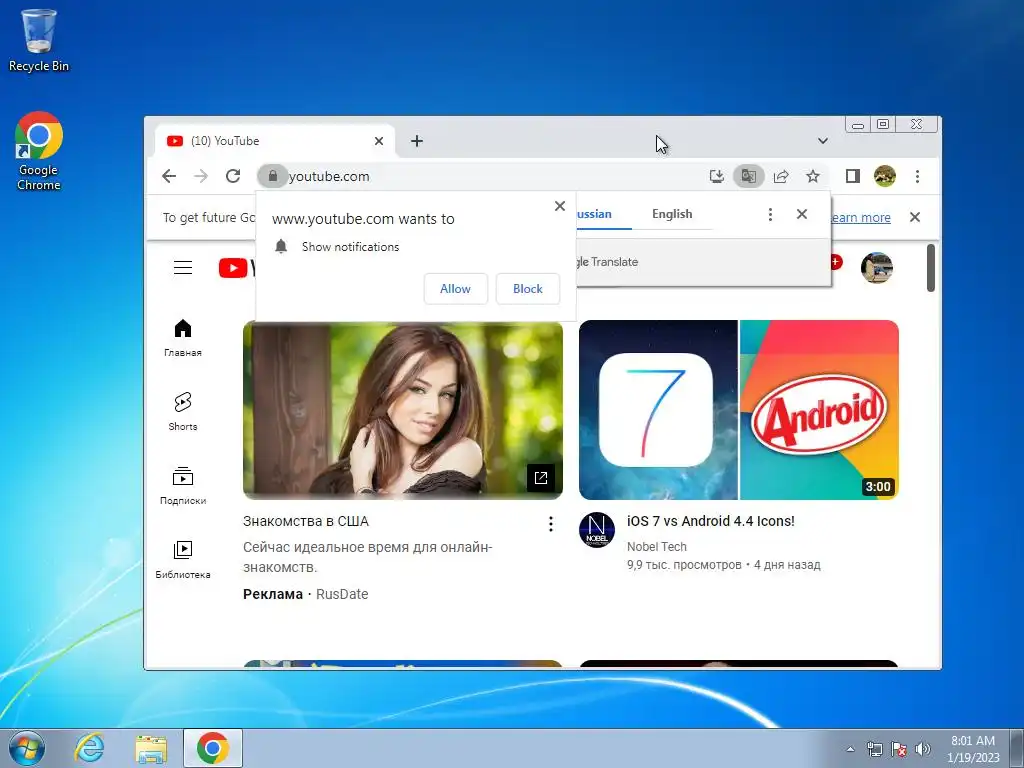
Task: Close the notification permission prompt
Action: (560, 206)
